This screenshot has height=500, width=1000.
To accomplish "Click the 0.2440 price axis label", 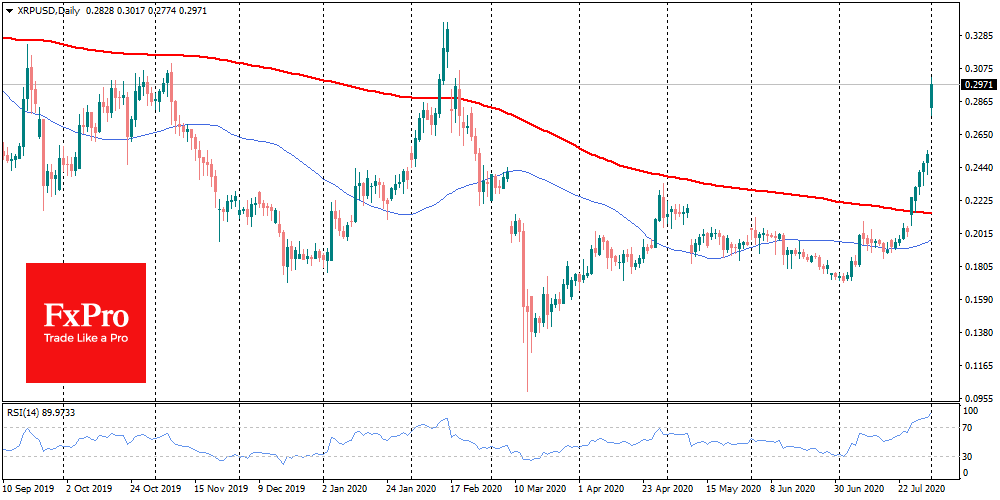I will 976,168.
